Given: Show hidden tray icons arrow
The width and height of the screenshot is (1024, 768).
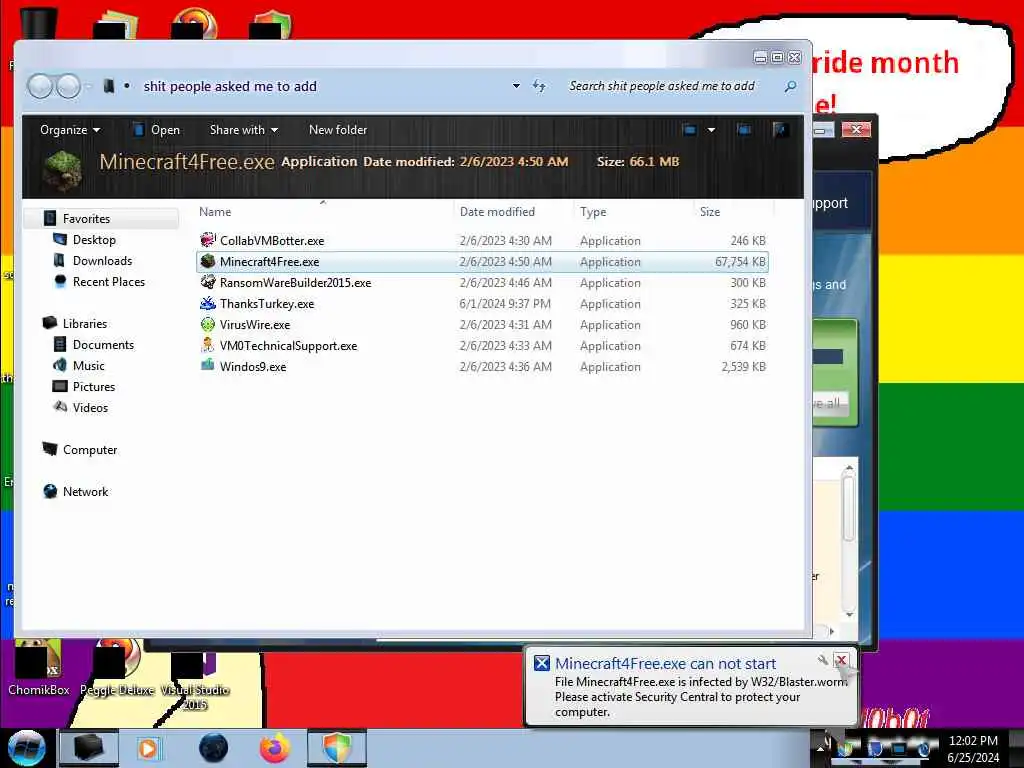Looking at the screenshot, I should pyautogui.click(x=821, y=748).
